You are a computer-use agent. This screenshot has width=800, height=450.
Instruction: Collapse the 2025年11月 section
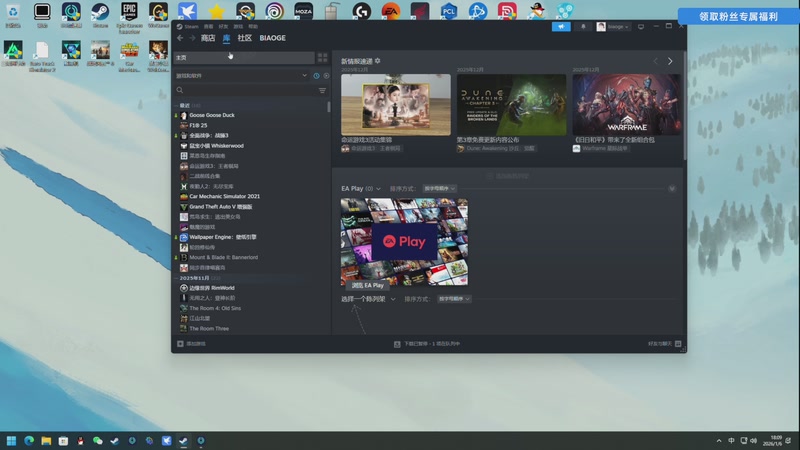click(x=177, y=278)
